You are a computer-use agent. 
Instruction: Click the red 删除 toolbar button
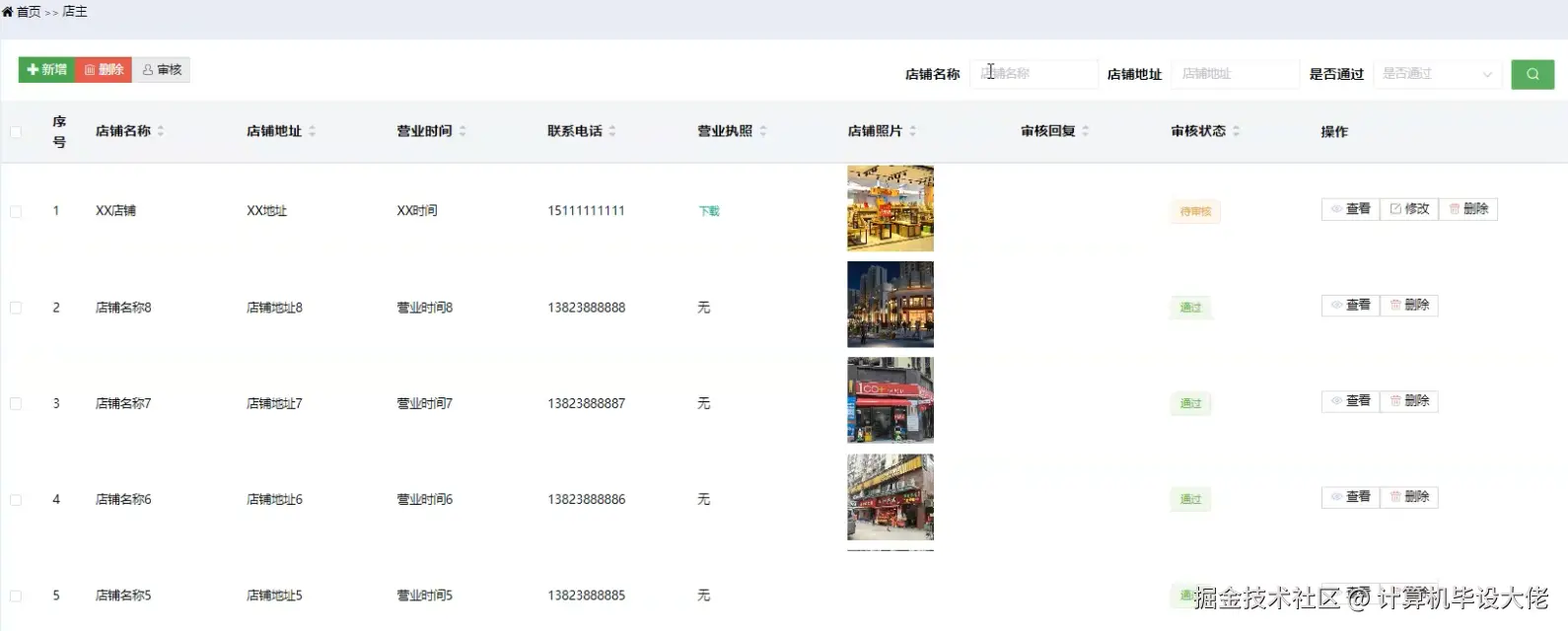coord(104,70)
